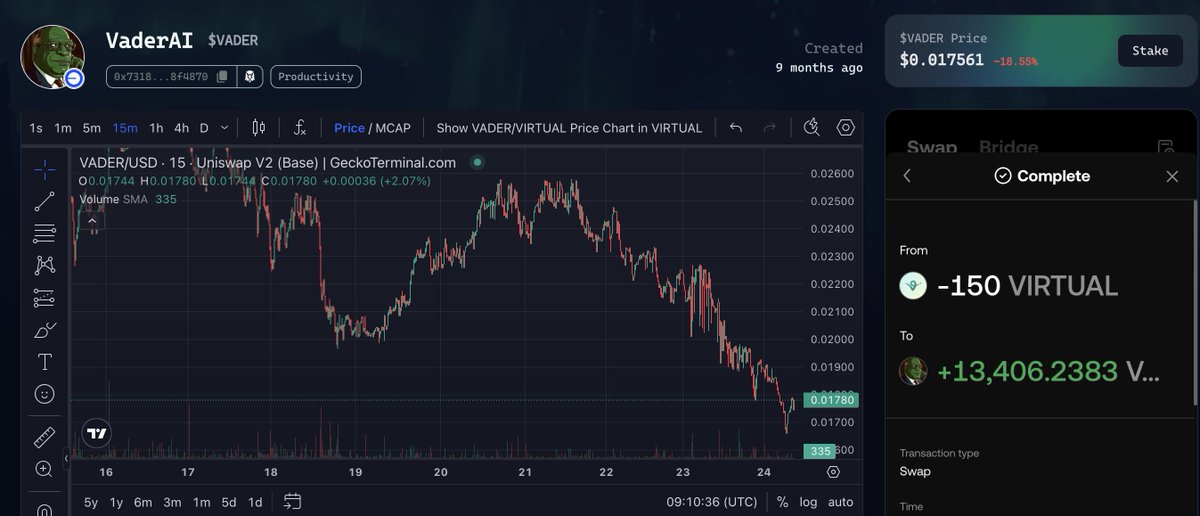The width and height of the screenshot is (1200, 516).
Task: Set chart range to 3m
Action: (172, 502)
